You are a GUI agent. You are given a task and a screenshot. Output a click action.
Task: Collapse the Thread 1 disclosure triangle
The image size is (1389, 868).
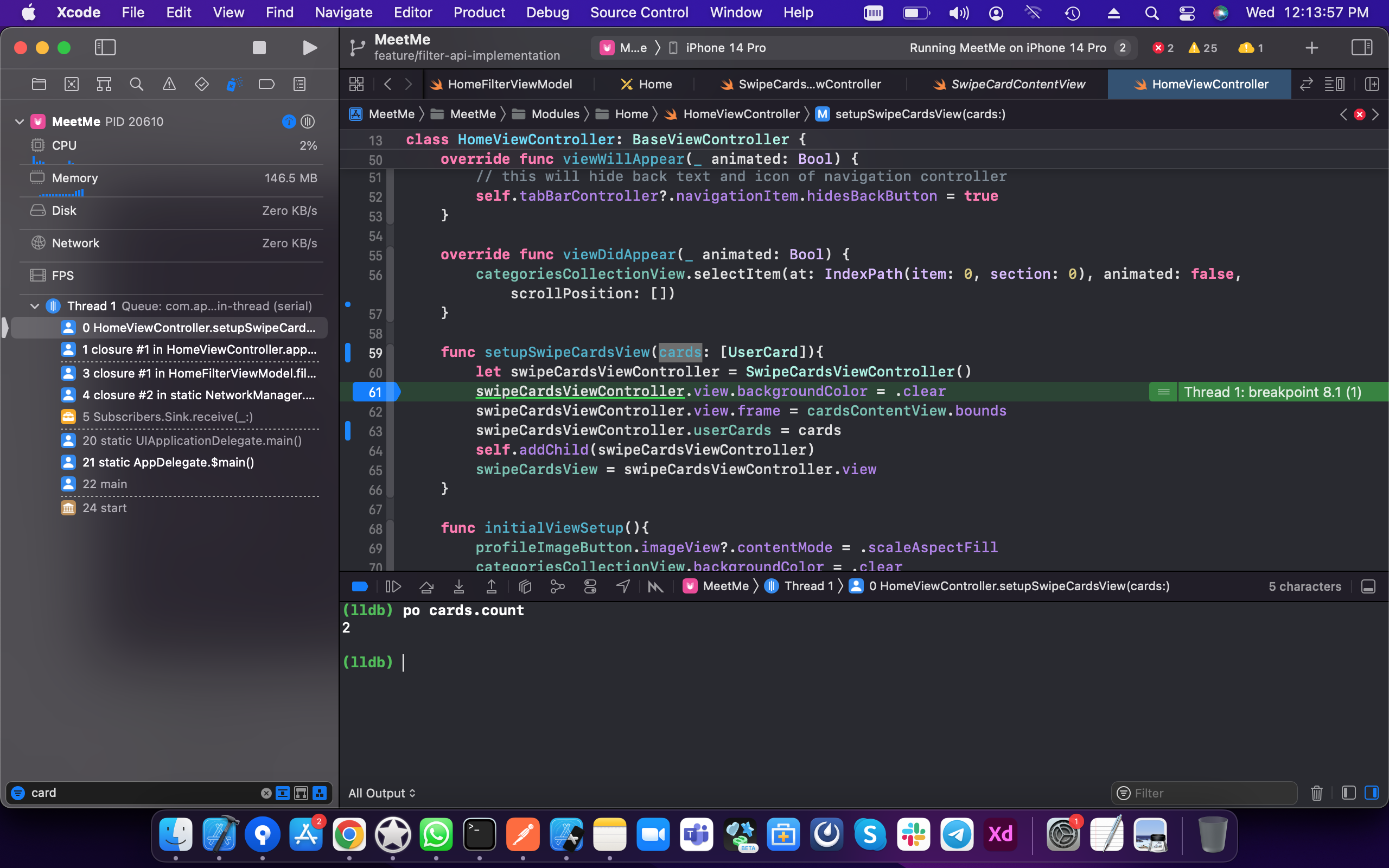34,306
